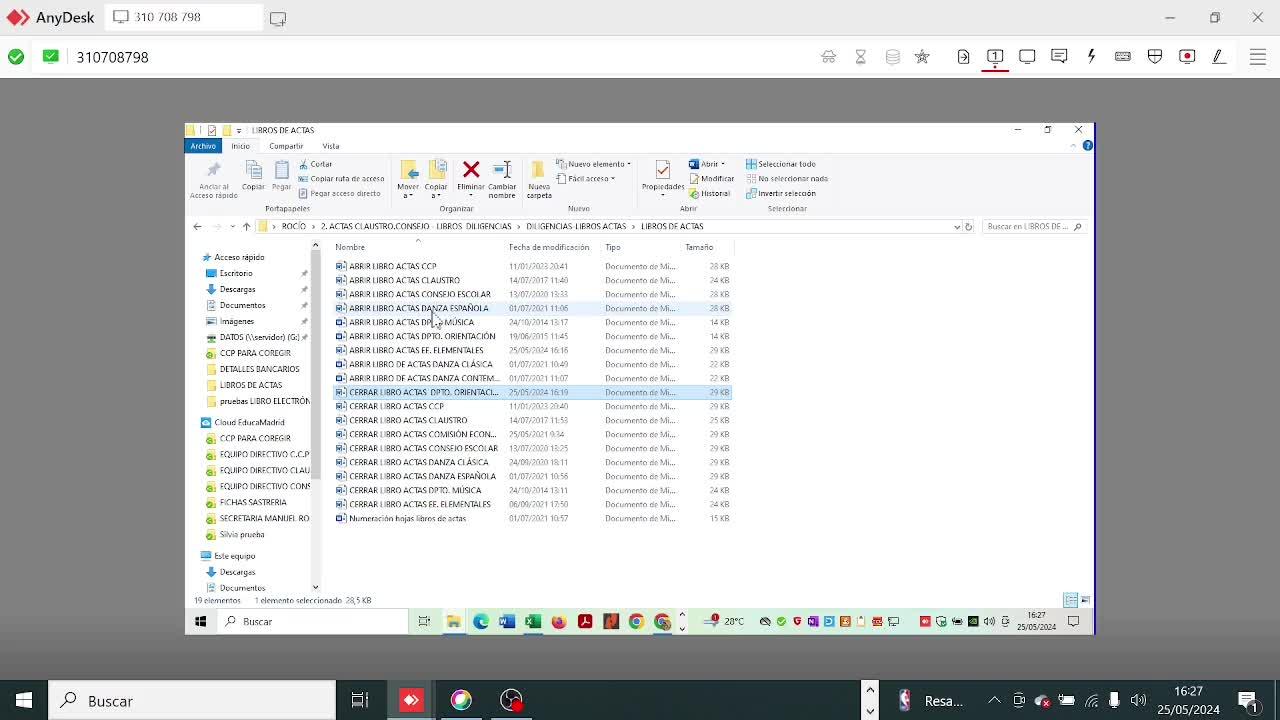Image resolution: width=1280 pixels, height=720 pixels.
Task: Click the AnyDesk favorite star icon
Action: coord(922,57)
